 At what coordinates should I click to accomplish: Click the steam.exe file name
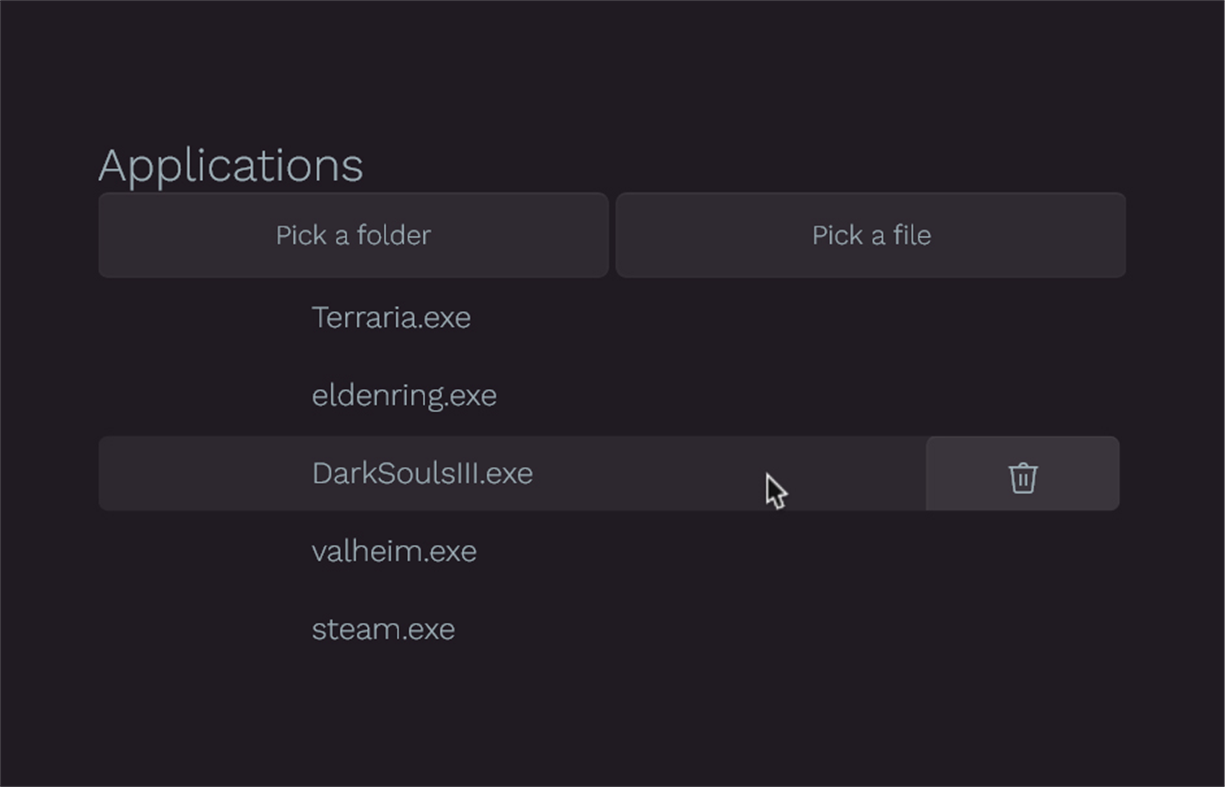point(383,630)
